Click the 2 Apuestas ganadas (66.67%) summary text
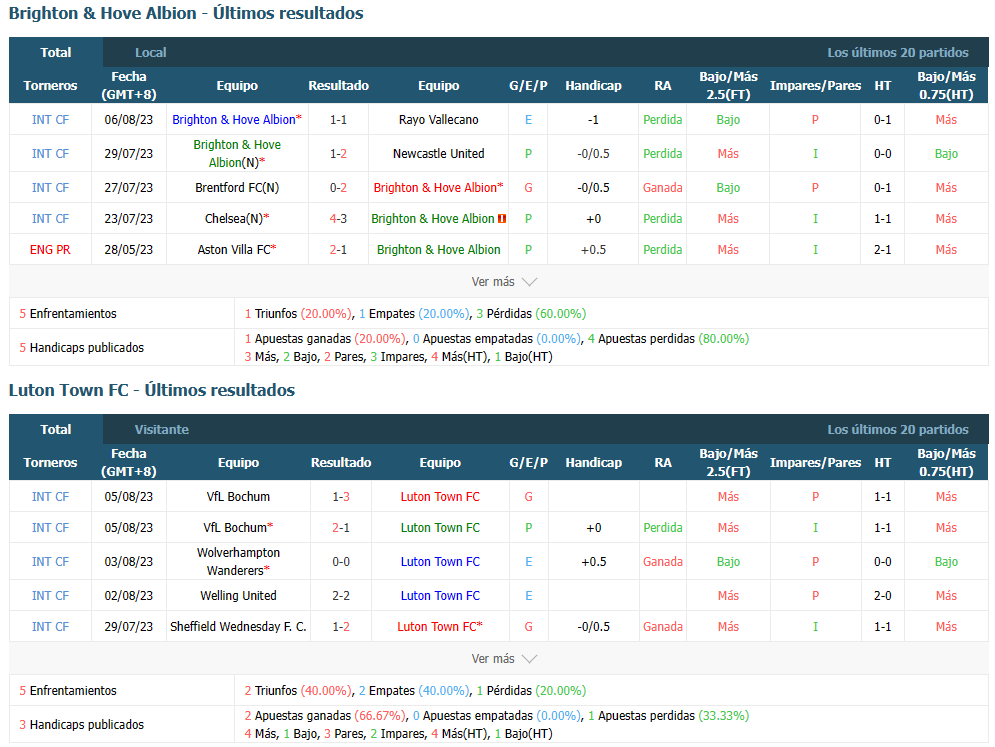 [324, 716]
